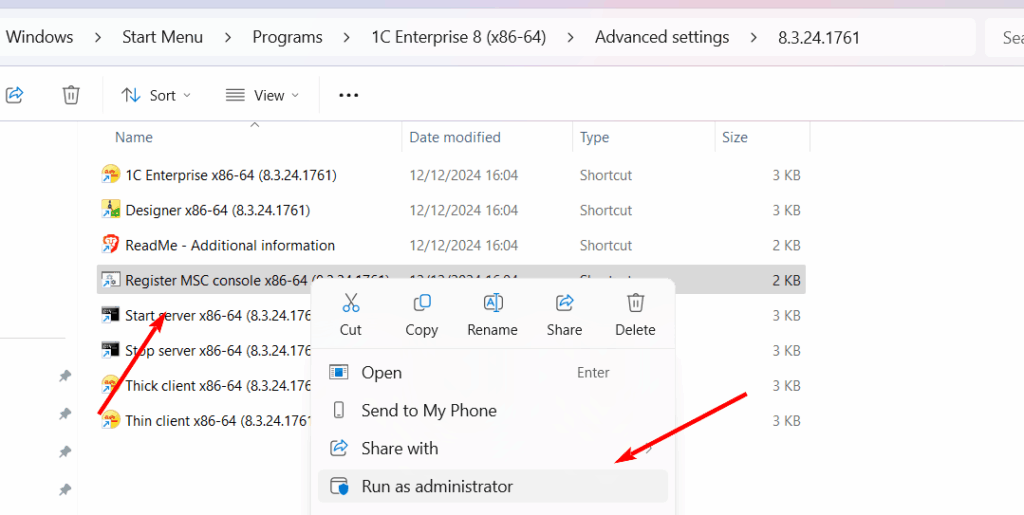This screenshot has width=1024, height=515.
Task: Select file Designer x86-64 (8.3.24.1761)
Action: point(217,210)
